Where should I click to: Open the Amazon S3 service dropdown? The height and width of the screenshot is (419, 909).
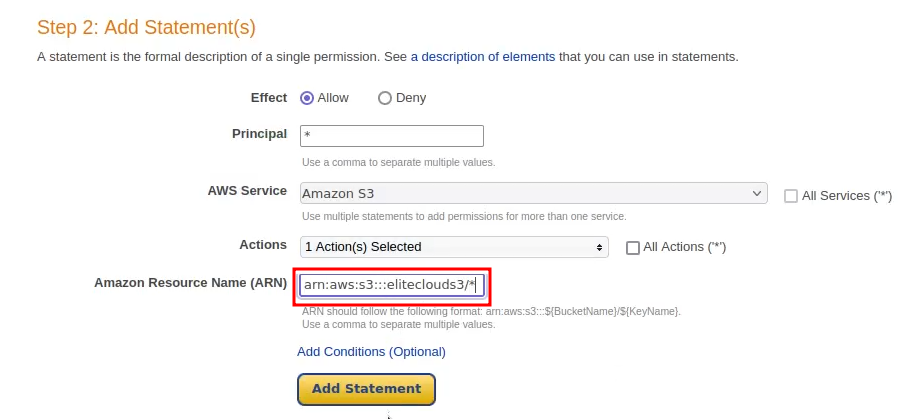(x=533, y=194)
